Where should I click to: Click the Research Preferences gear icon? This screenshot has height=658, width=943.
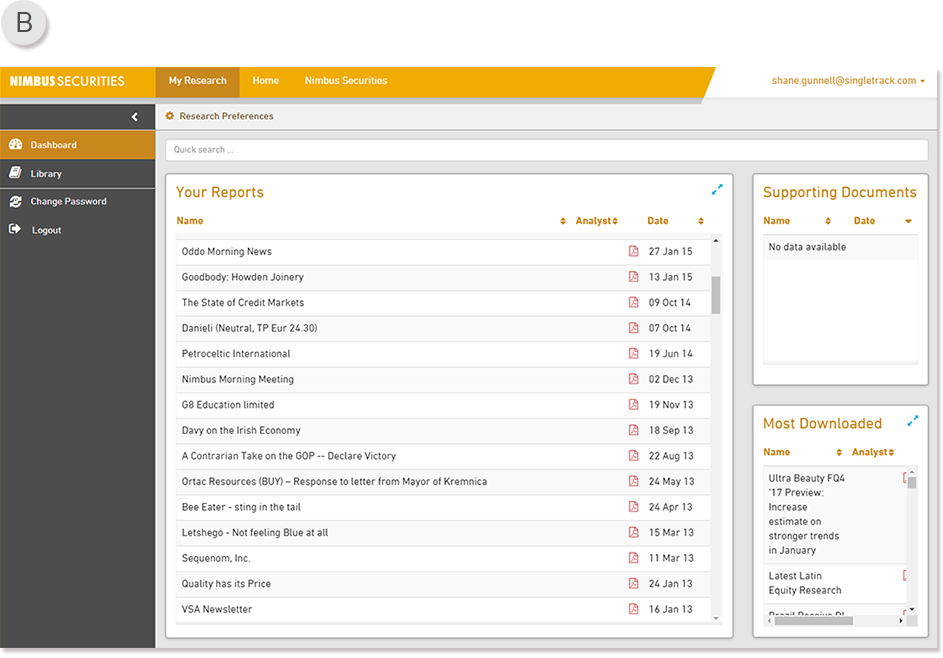click(x=170, y=116)
